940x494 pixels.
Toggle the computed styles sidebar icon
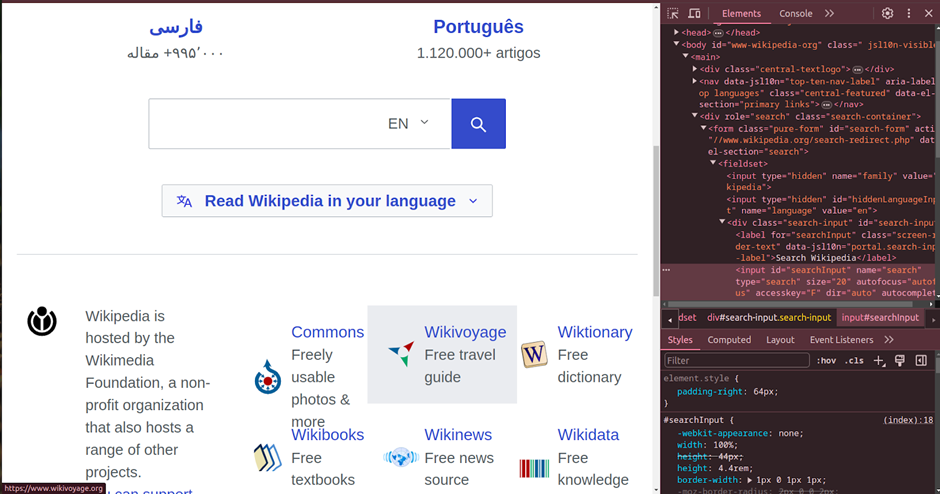point(921,360)
